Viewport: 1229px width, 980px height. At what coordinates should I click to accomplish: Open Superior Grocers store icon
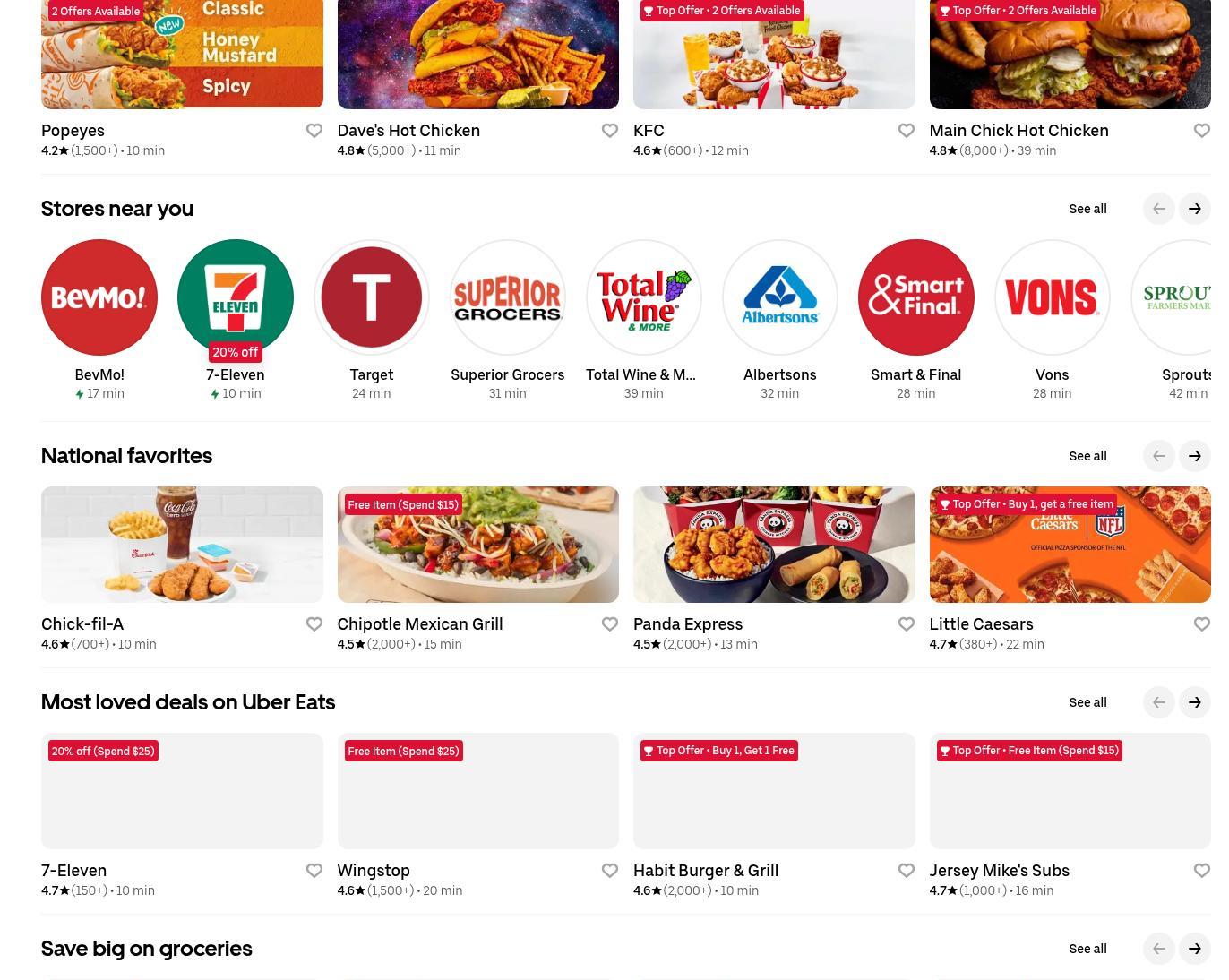coord(508,297)
